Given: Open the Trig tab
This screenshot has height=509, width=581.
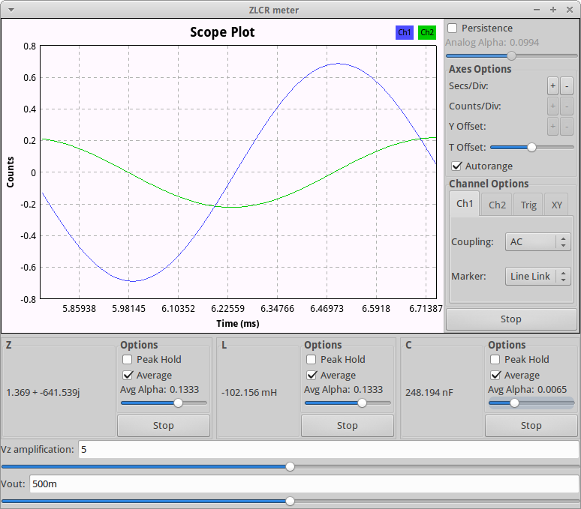Looking at the screenshot, I should tap(528, 205).
